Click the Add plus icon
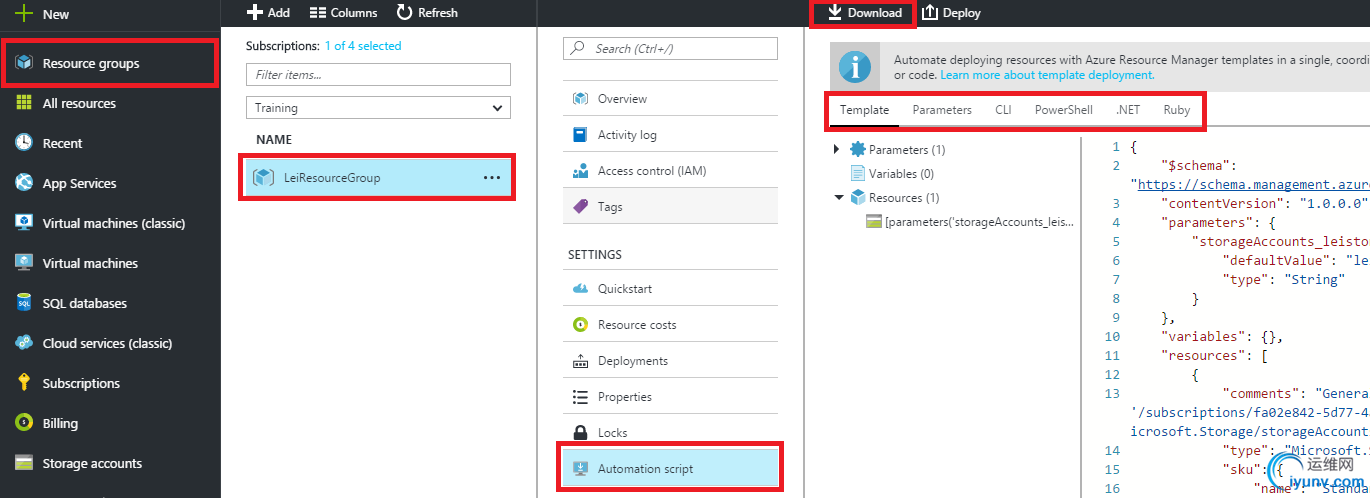The width and height of the screenshot is (1370, 498). pyautogui.click(x=254, y=12)
